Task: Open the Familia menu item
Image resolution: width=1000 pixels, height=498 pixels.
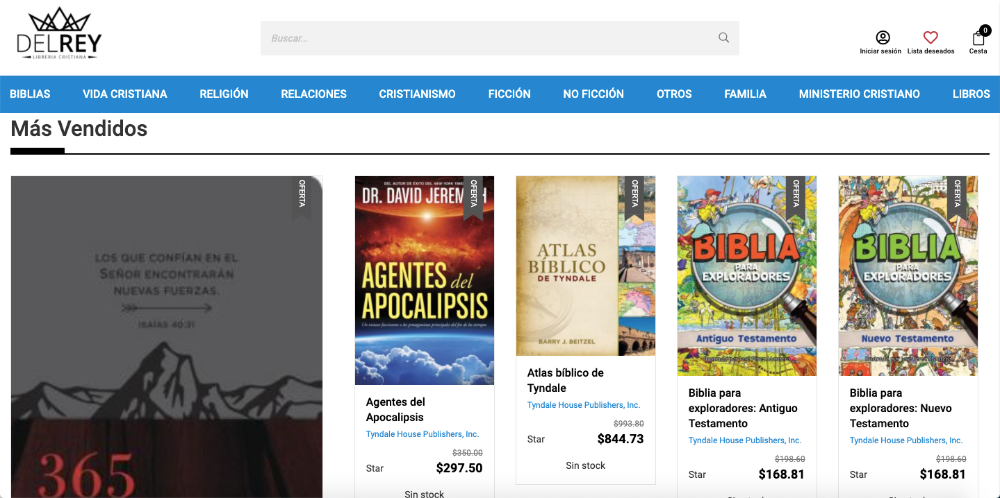Action: 745,94
